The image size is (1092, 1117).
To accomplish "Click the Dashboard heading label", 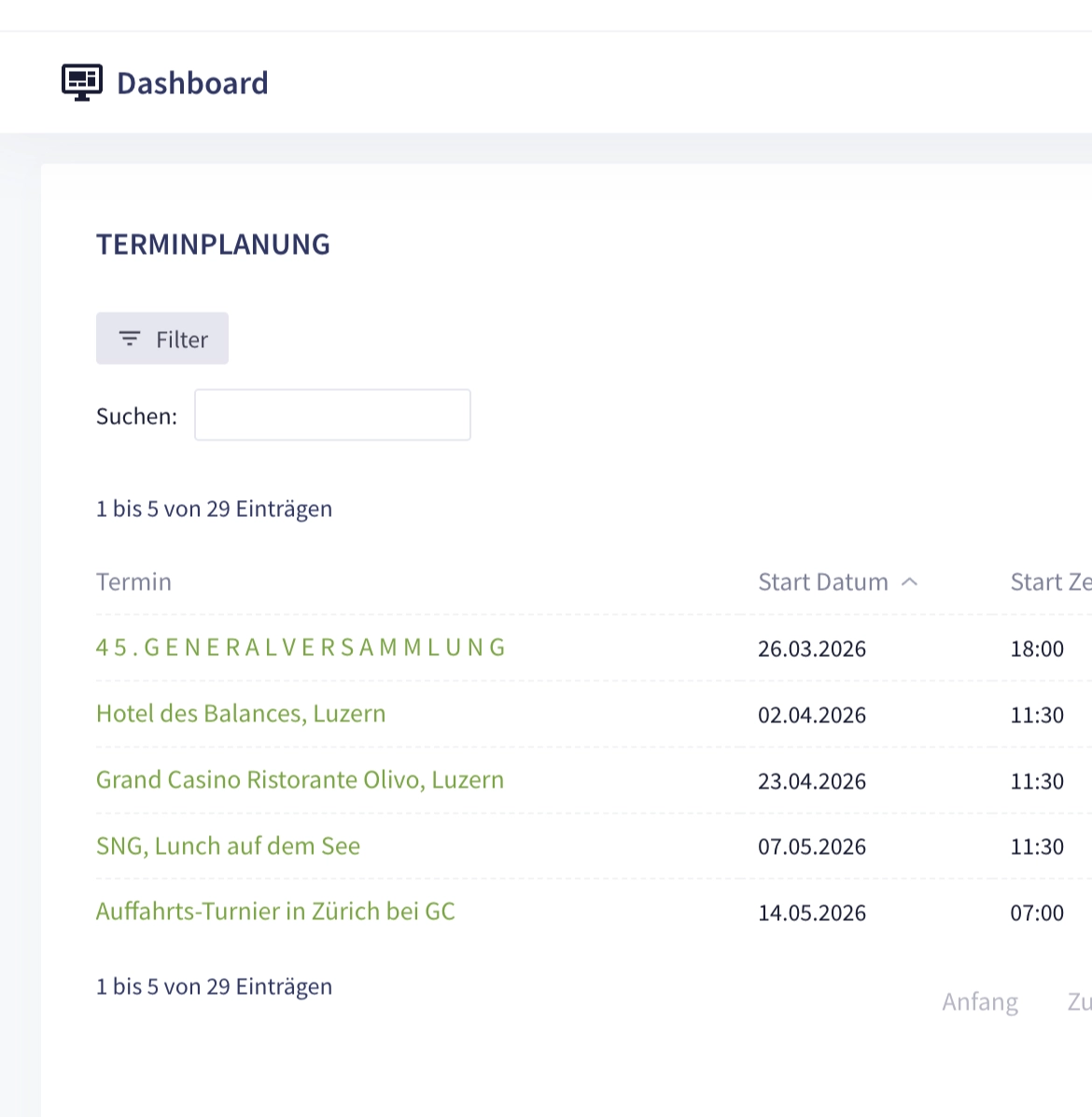I will point(191,83).
